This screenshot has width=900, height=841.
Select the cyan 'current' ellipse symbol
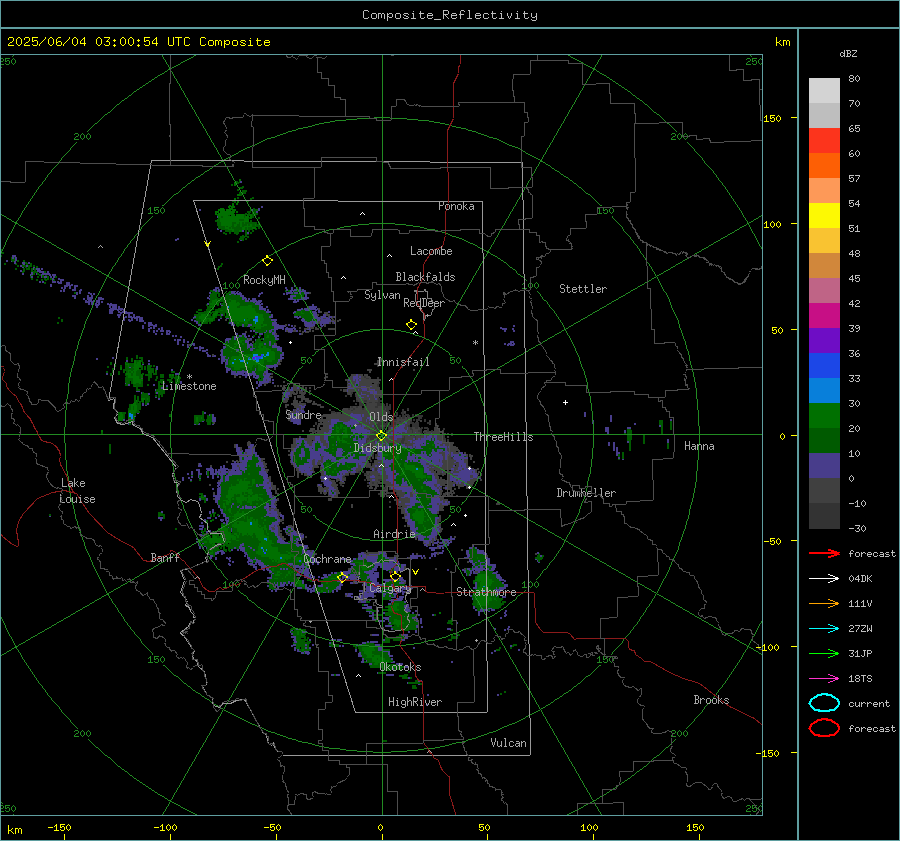[x=824, y=703]
